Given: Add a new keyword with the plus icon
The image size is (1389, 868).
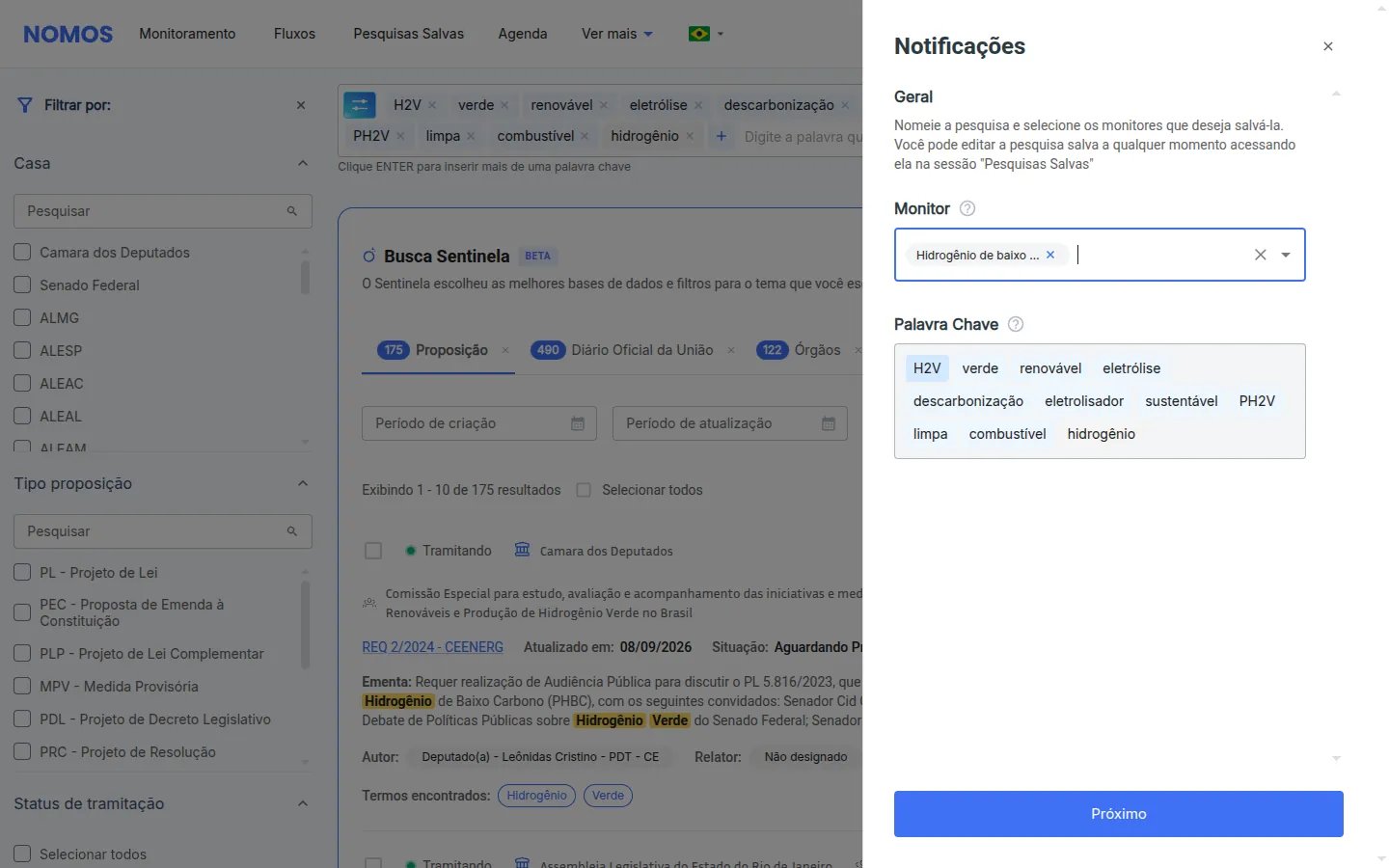Looking at the screenshot, I should pyautogui.click(x=721, y=136).
